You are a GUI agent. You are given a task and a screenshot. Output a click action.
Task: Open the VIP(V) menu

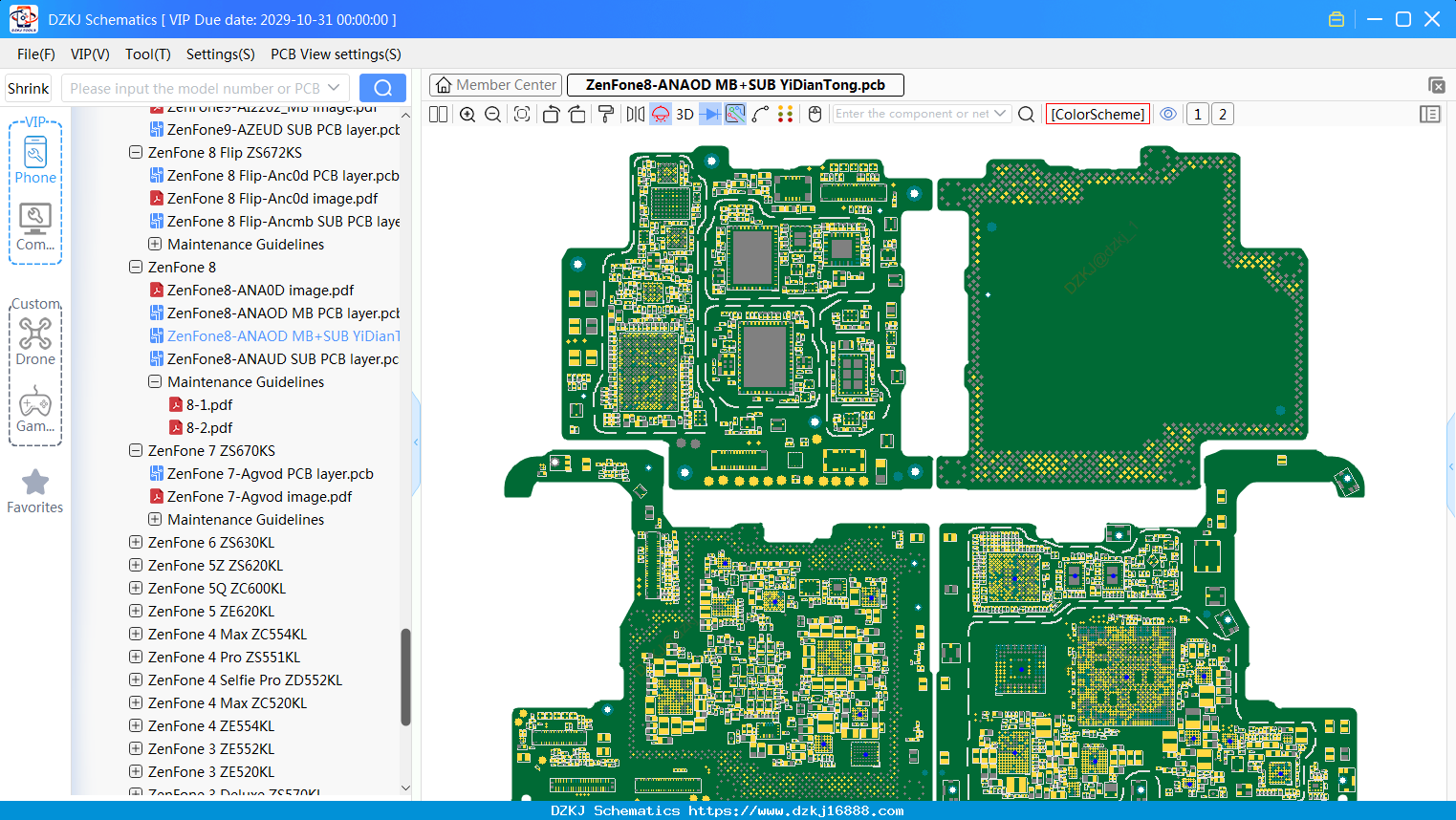(90, 54)
